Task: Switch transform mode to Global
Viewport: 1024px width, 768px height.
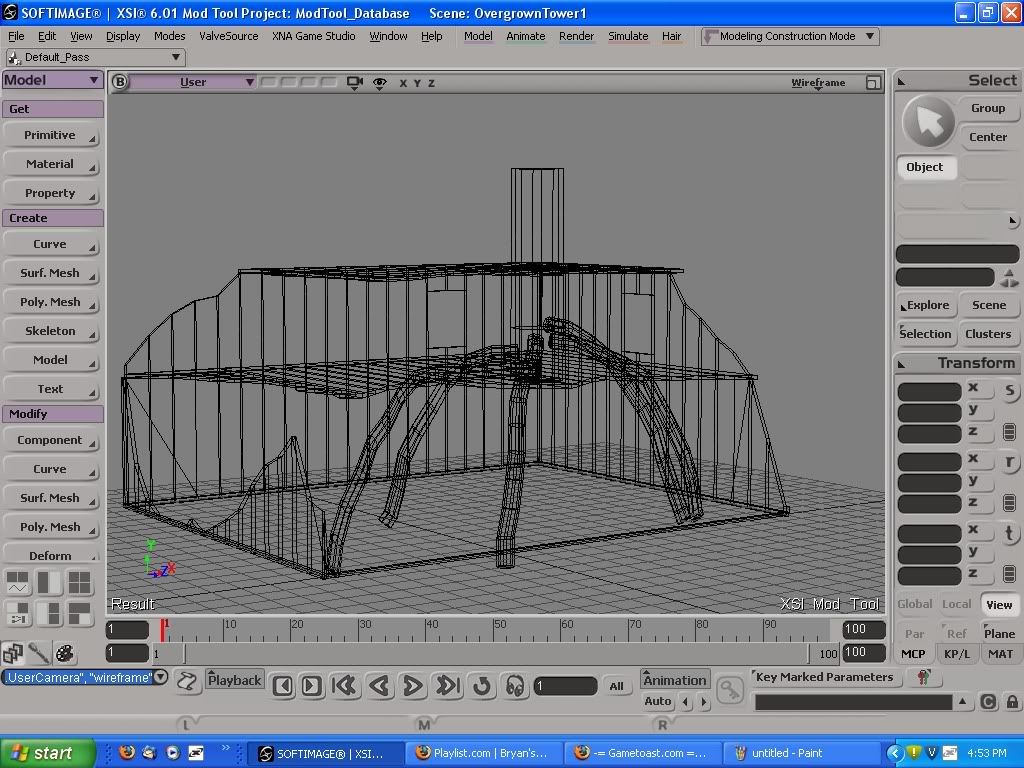Action: click(x=914, y=604)
